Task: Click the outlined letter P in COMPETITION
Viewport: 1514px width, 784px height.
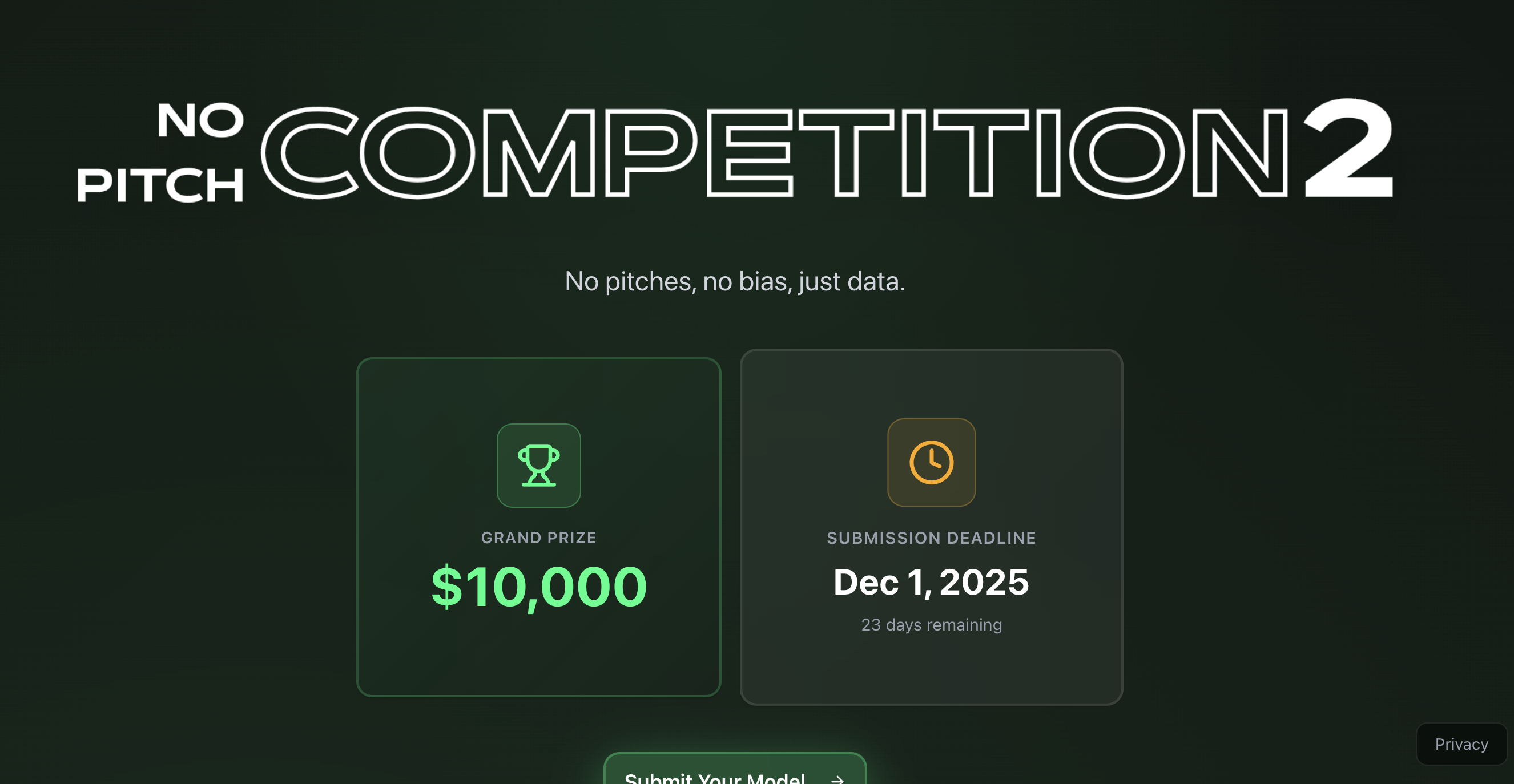Action: (650, 153)
